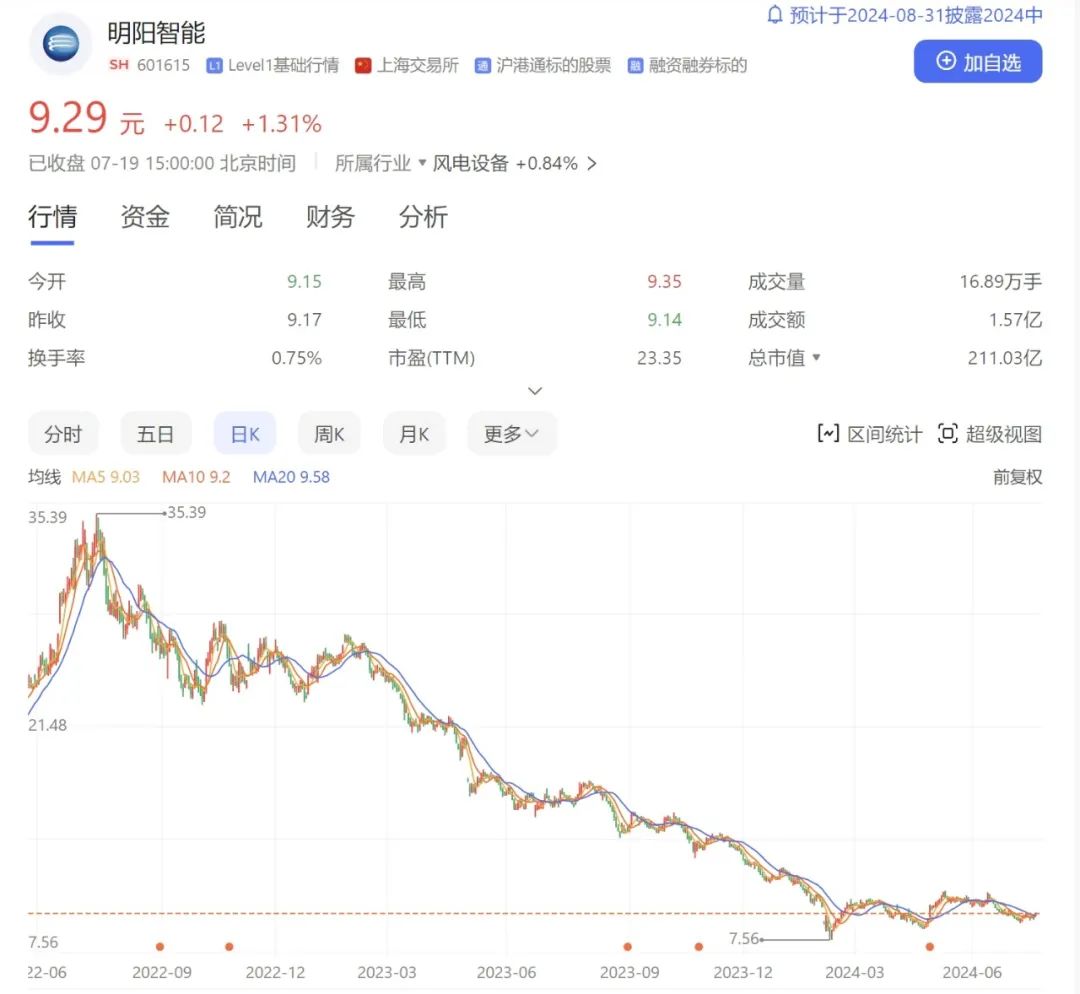Switch chart to 月K monthly view
This screenshot has width=1080, height=994.
[414, 434]
